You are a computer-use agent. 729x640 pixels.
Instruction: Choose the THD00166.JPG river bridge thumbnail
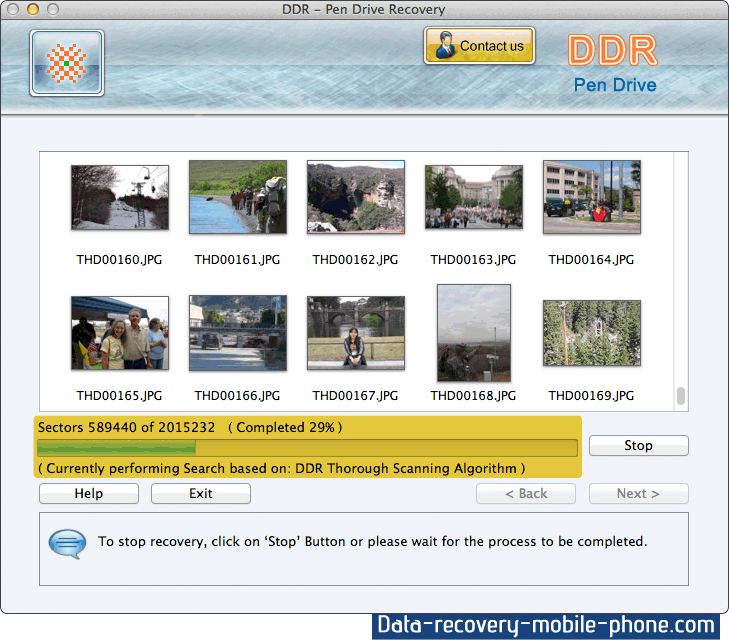click(238, 333)
